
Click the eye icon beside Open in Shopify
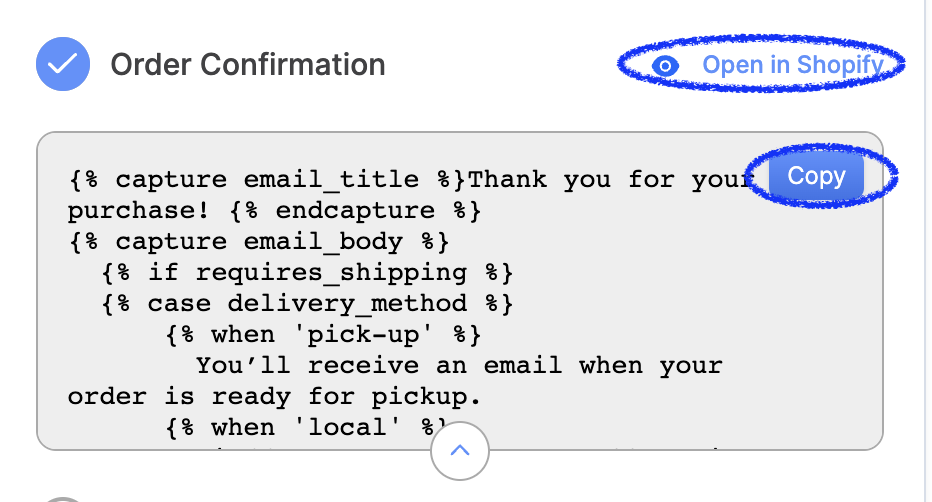665,65
